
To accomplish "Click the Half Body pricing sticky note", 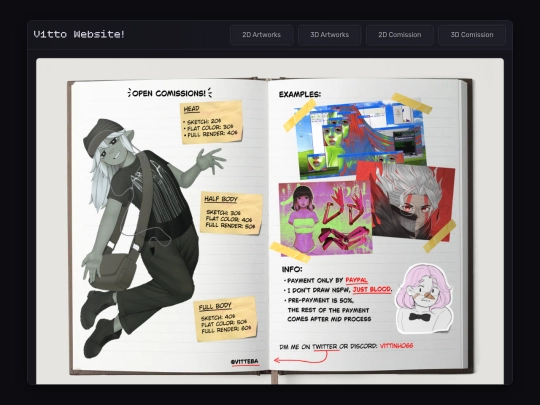I will coord(231,213).
